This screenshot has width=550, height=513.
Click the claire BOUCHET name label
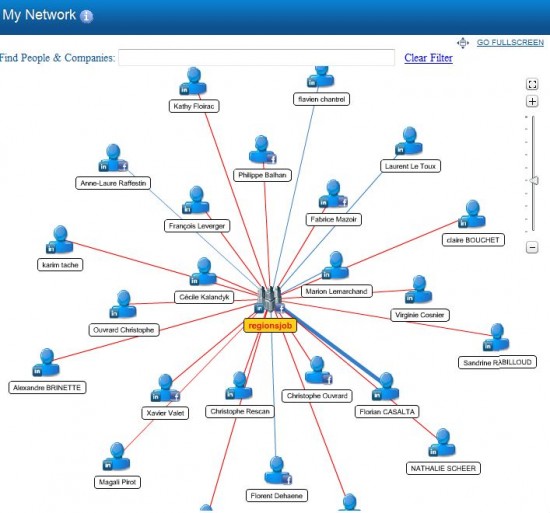click(473, 240)
